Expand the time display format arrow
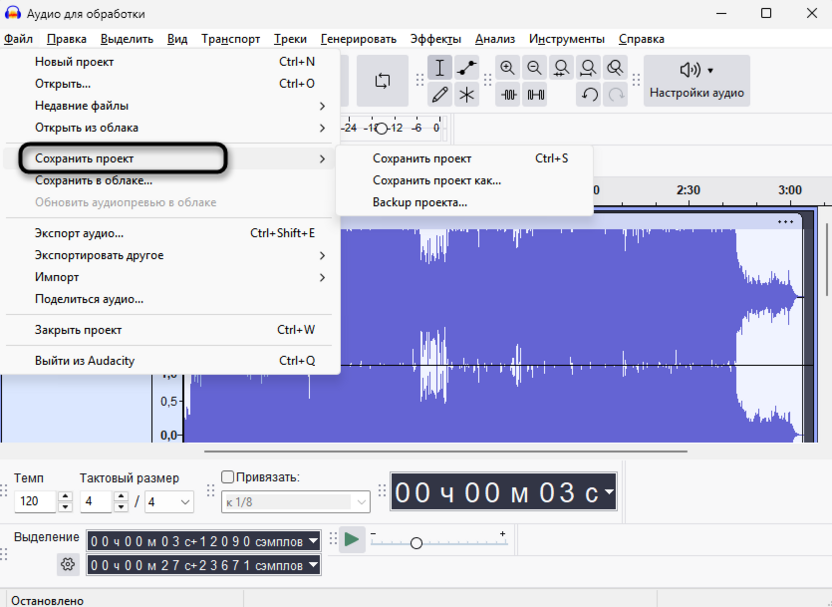The image size is (832, 607). pyautogui.click(x=609, y=491)
